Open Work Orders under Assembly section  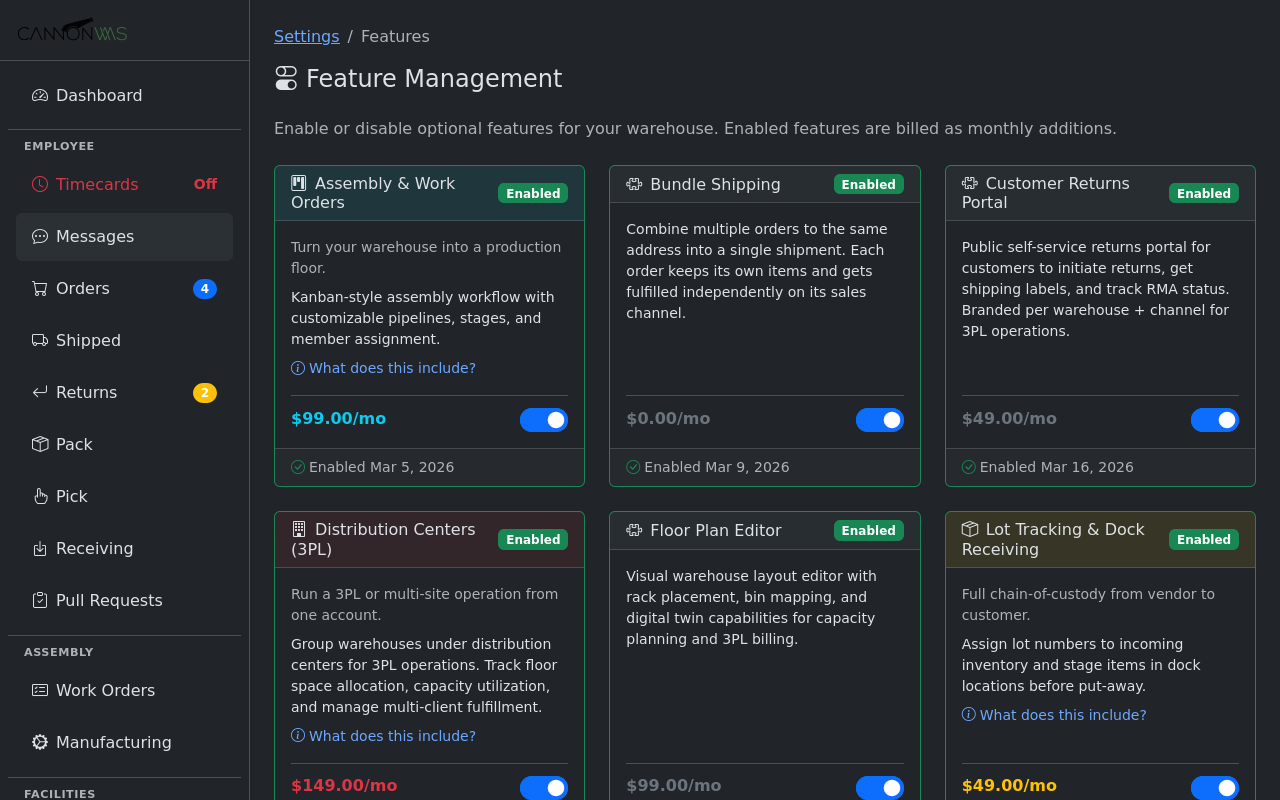pos(106,690)
